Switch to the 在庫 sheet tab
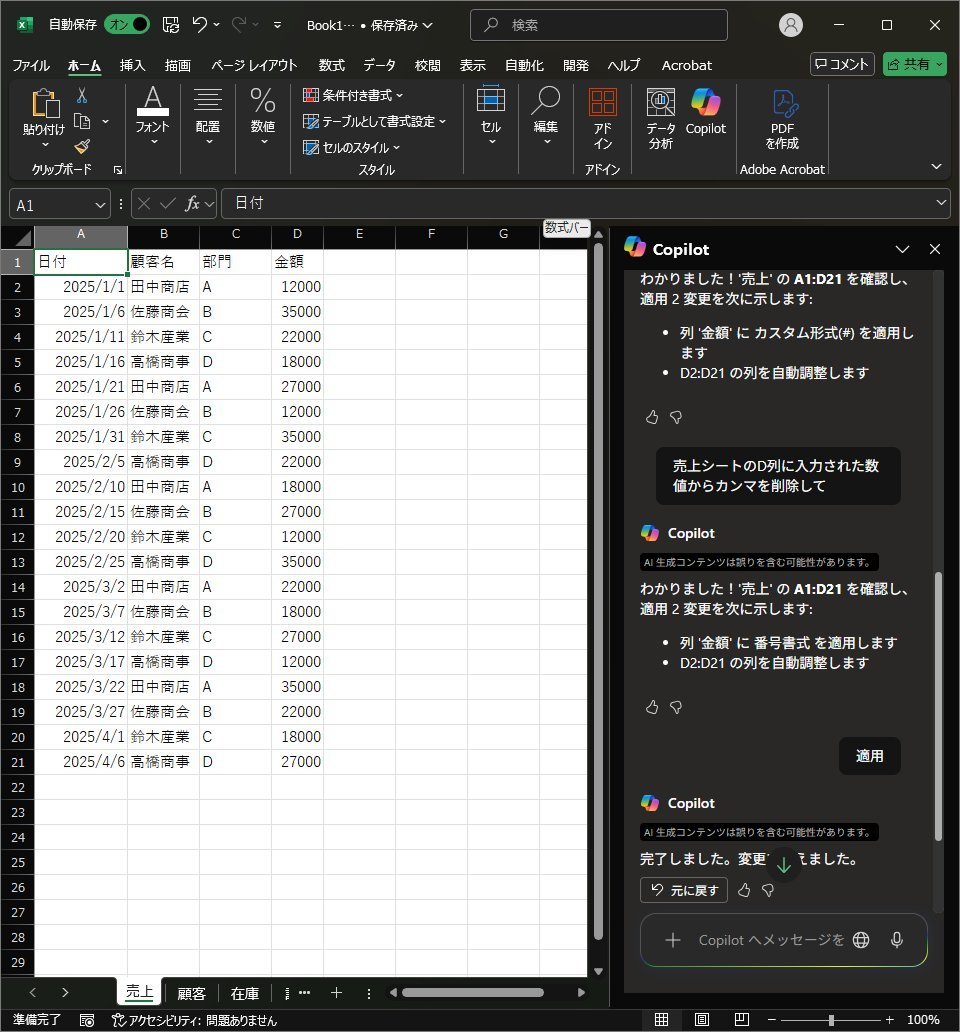The height and width of the screenshot is (1032, 960). 245,993
